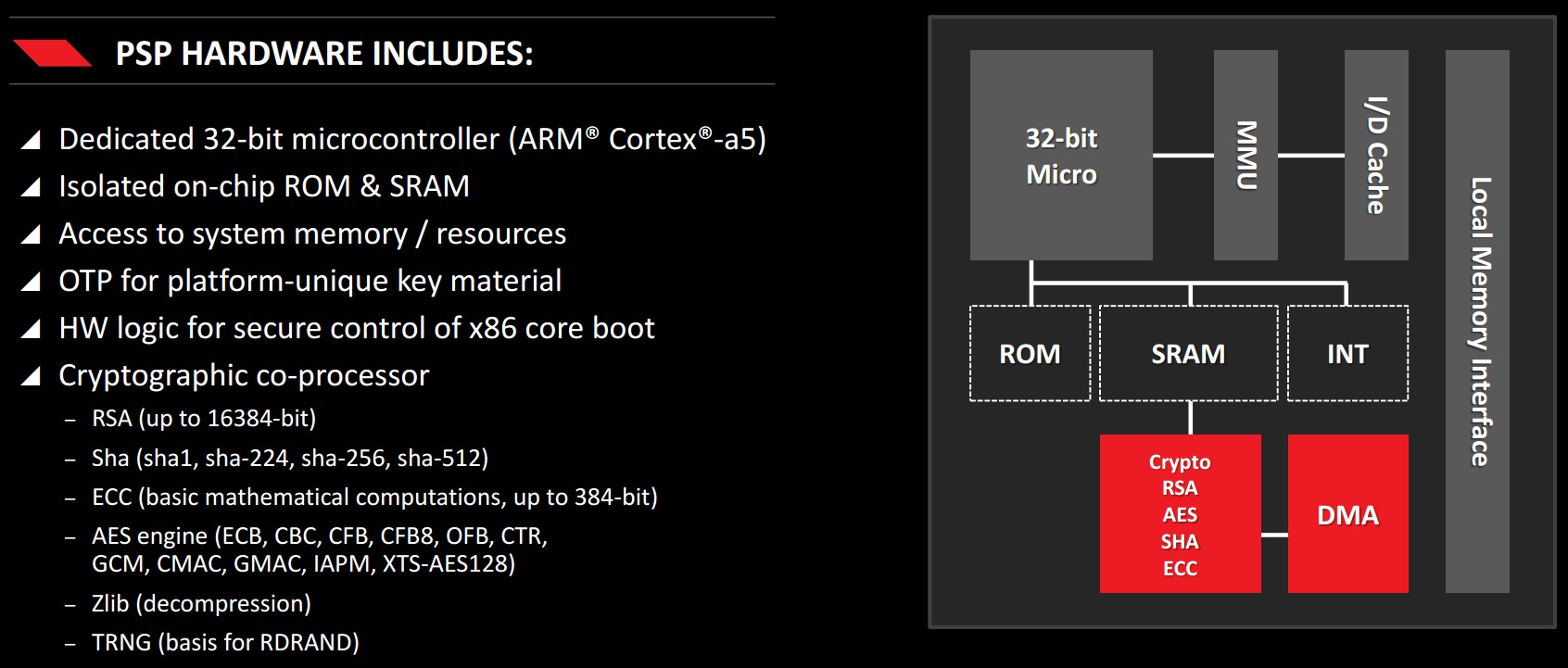Click the red Crypto RSA AES SHA ECC block
The width and height of the screenshot is (1568, 668).
pos(1180,513)
